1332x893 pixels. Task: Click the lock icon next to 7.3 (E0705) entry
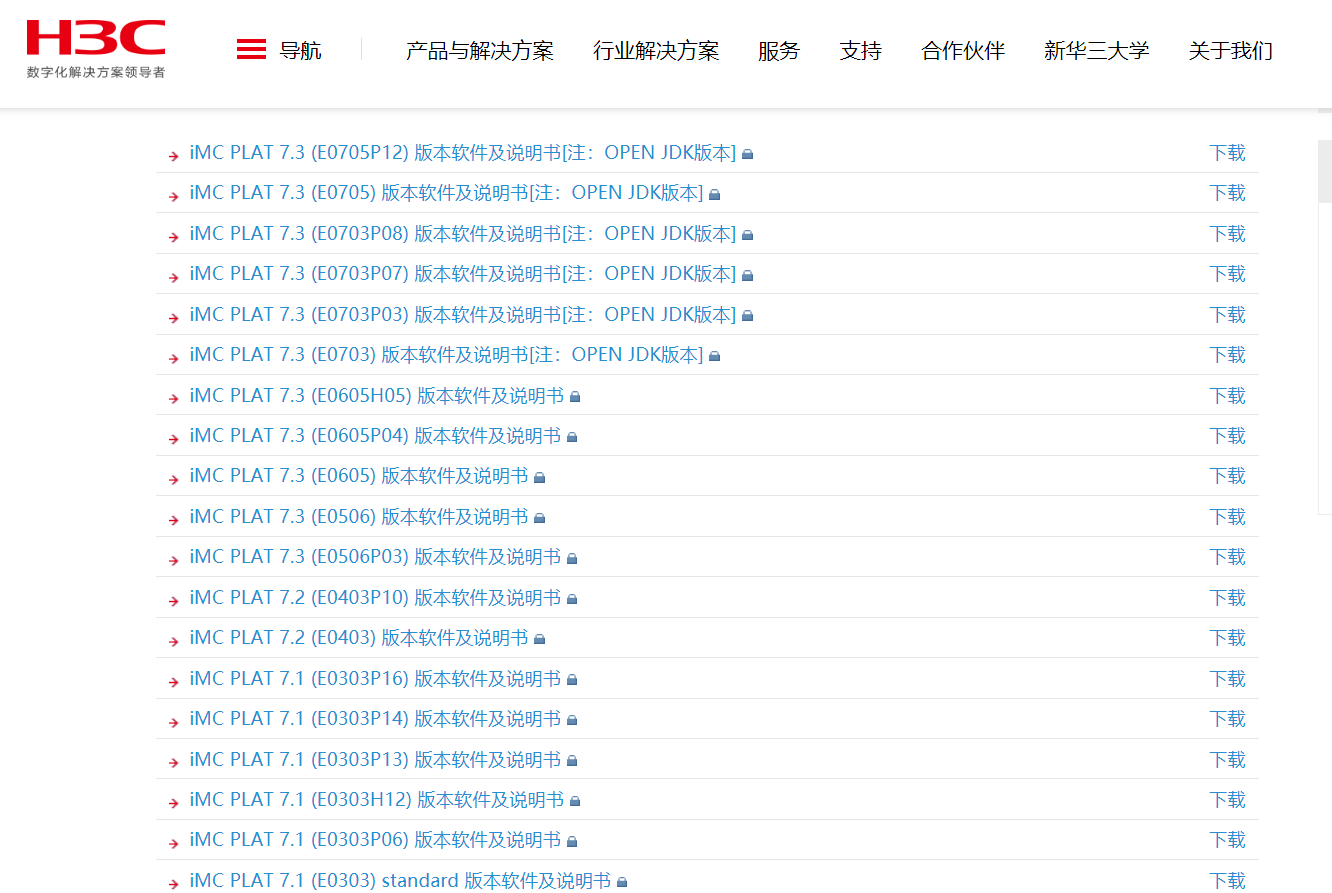coord(714,194)
